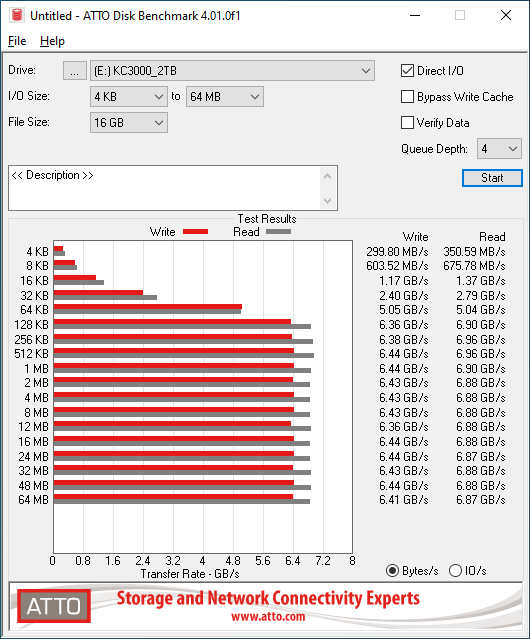Expand the I/O Size minimum 4 KB dropdown
This screenshot has width=530, height=639.
tap(129, 97)
